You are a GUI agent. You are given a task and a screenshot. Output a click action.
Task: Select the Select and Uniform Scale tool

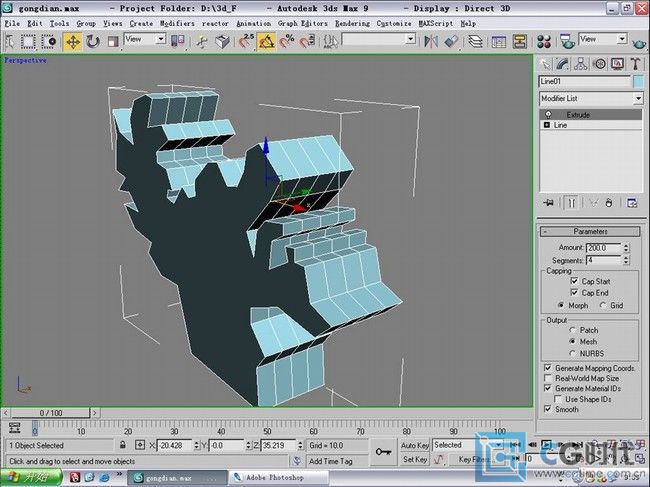pyautogui.click(x=113, y=41)
